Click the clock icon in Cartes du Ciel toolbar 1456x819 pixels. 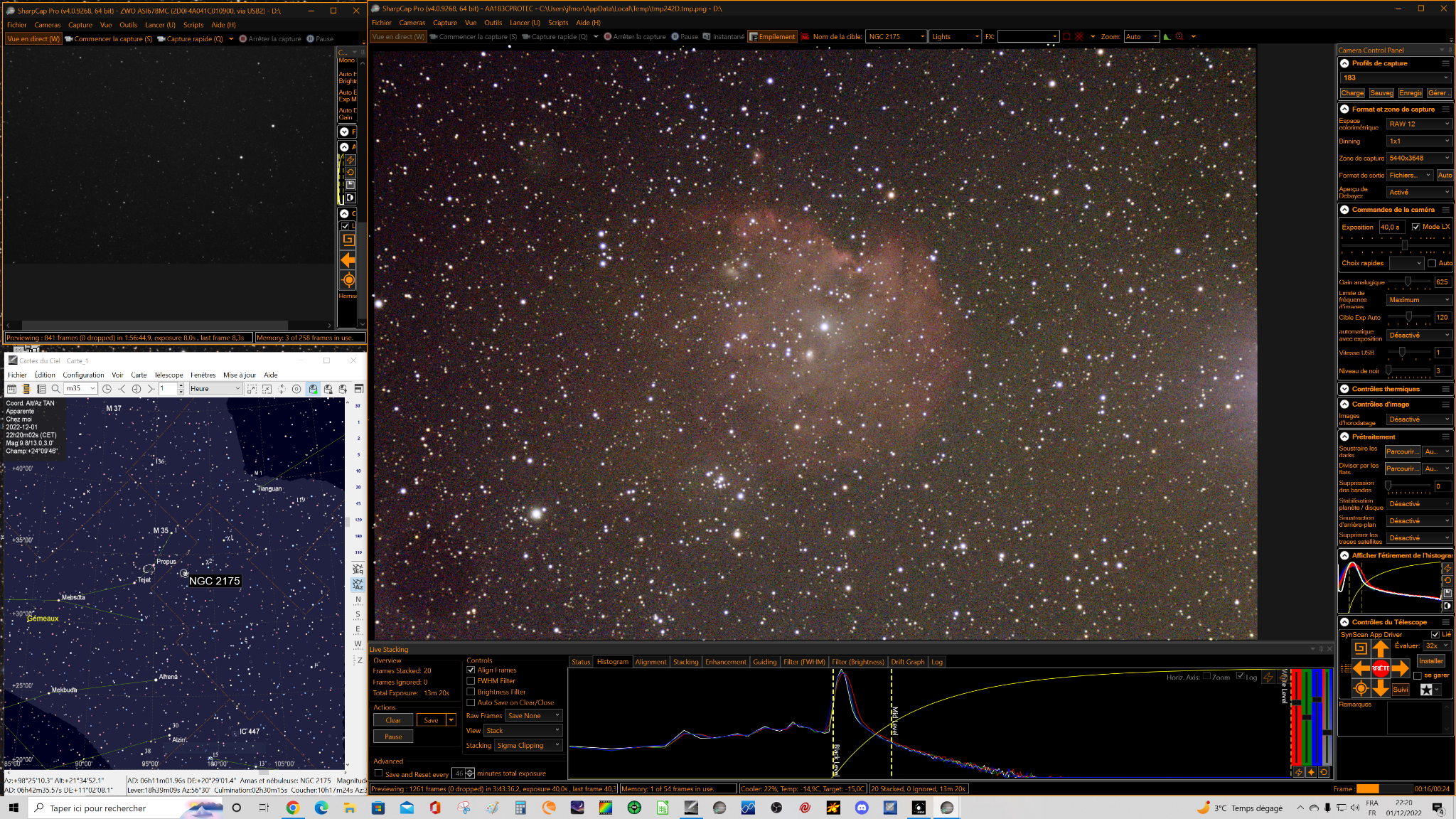[x=107, y=389]
